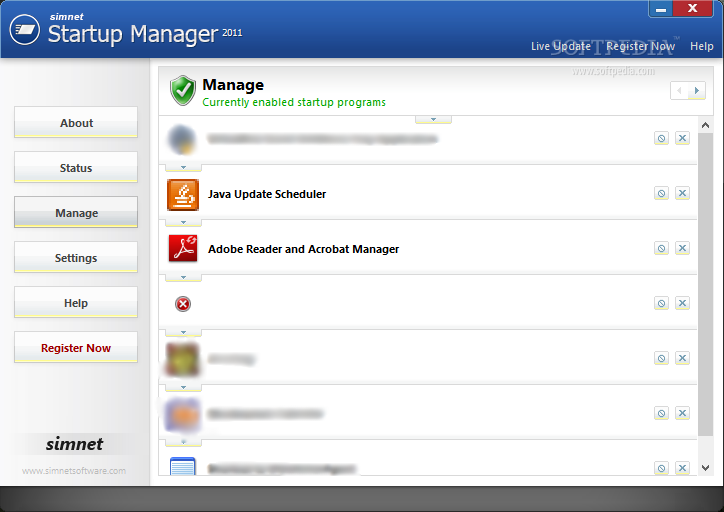
Task: Open the Settings section
Action: click(x=76, y=257)
